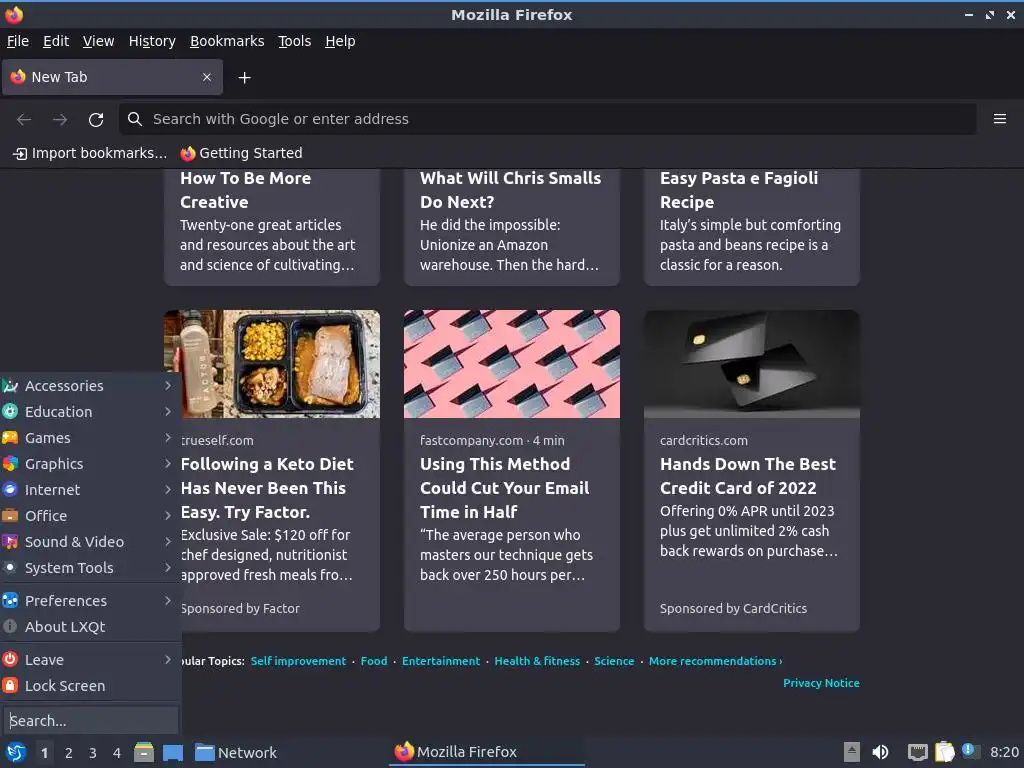Expand the Graphics submenu arrow
1024x768 pixels.
[x=168, y=464]
